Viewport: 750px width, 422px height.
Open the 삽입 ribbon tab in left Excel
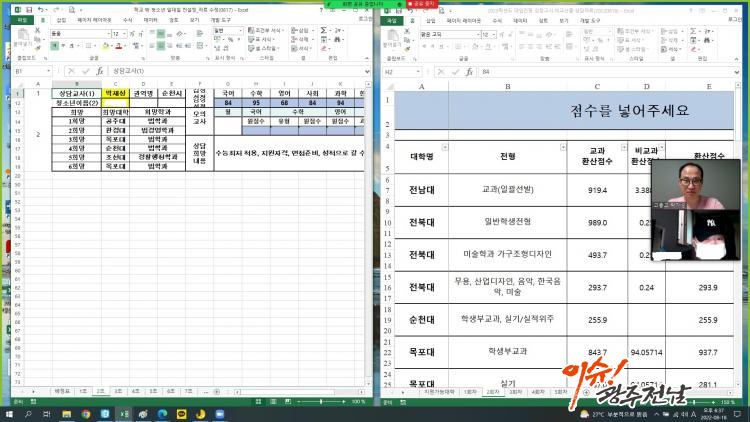pyautogui.click(x=62, y=19)
